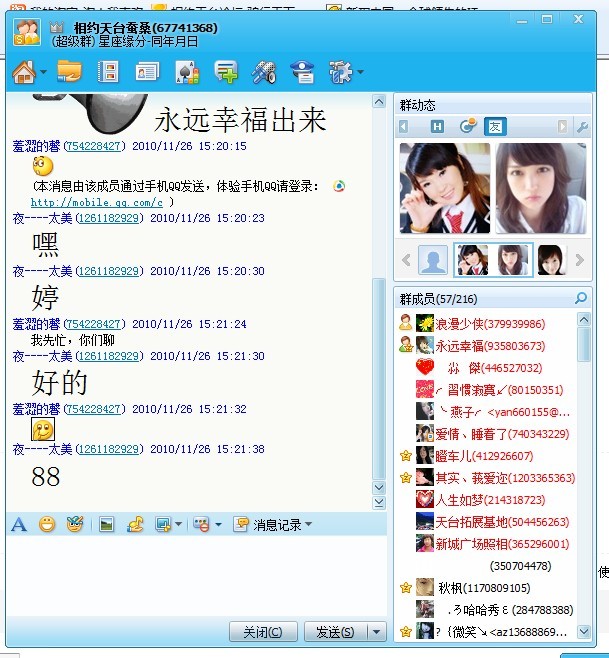Open the group shared files folder icon
609x658 pixels.
pos(69,72)
